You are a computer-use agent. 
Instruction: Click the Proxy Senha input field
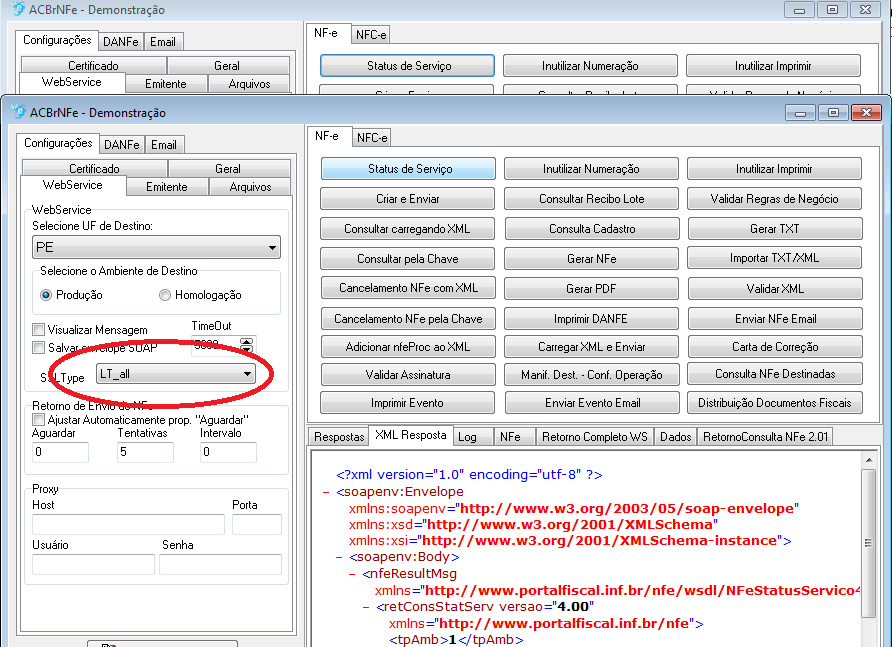click(x=220, y=564)
